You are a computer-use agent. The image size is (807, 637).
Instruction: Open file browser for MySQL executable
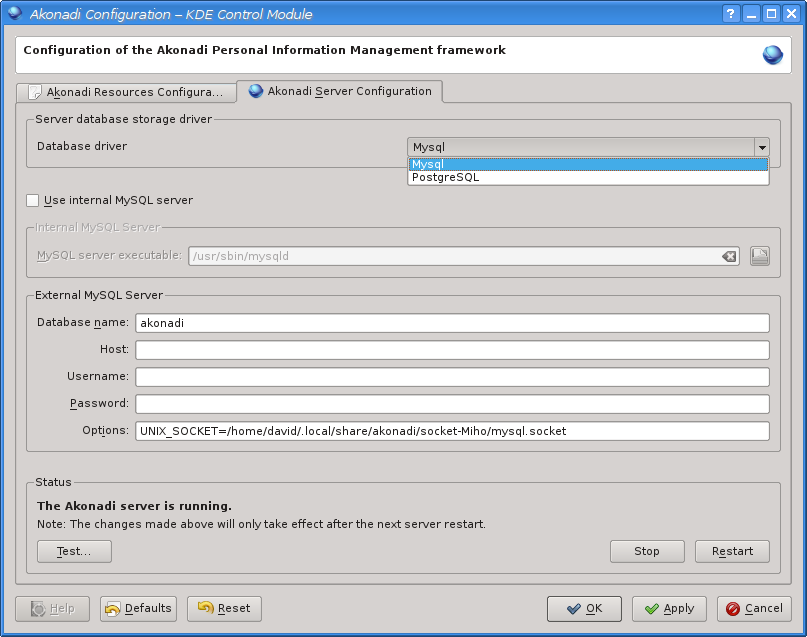(x=760, y=256)
